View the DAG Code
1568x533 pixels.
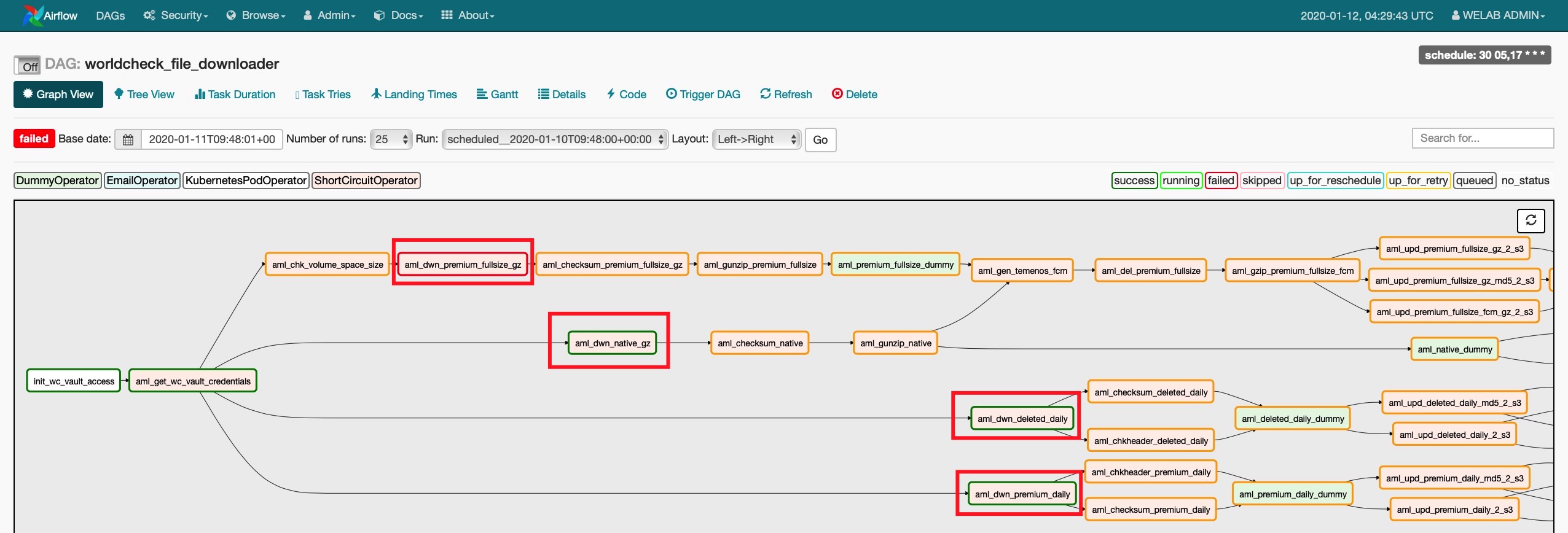click(x=626, y=95)
